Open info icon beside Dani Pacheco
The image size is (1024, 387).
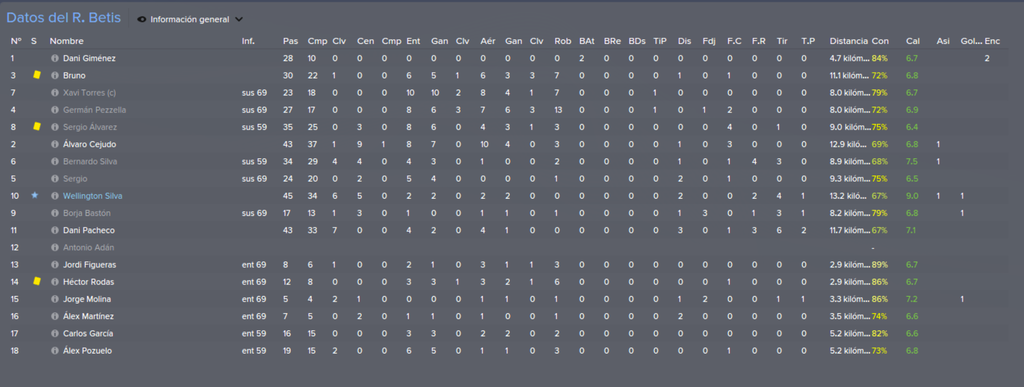click(55, 230)
